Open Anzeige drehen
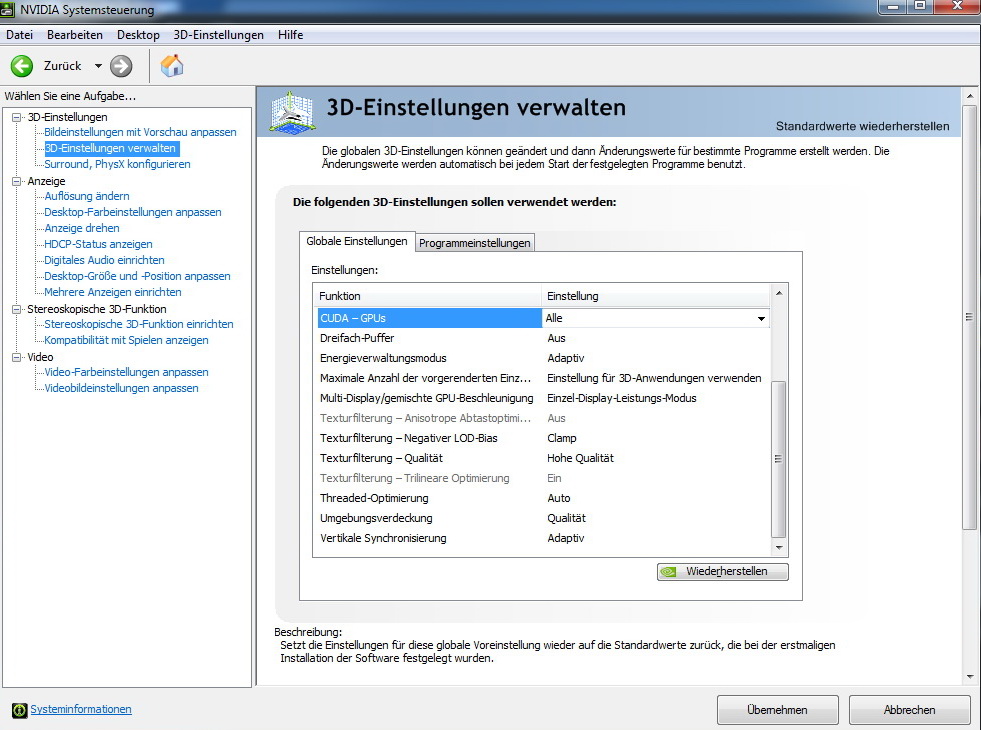Image resolution: width=981 pixels, height=730 pixels. (82, 228)
